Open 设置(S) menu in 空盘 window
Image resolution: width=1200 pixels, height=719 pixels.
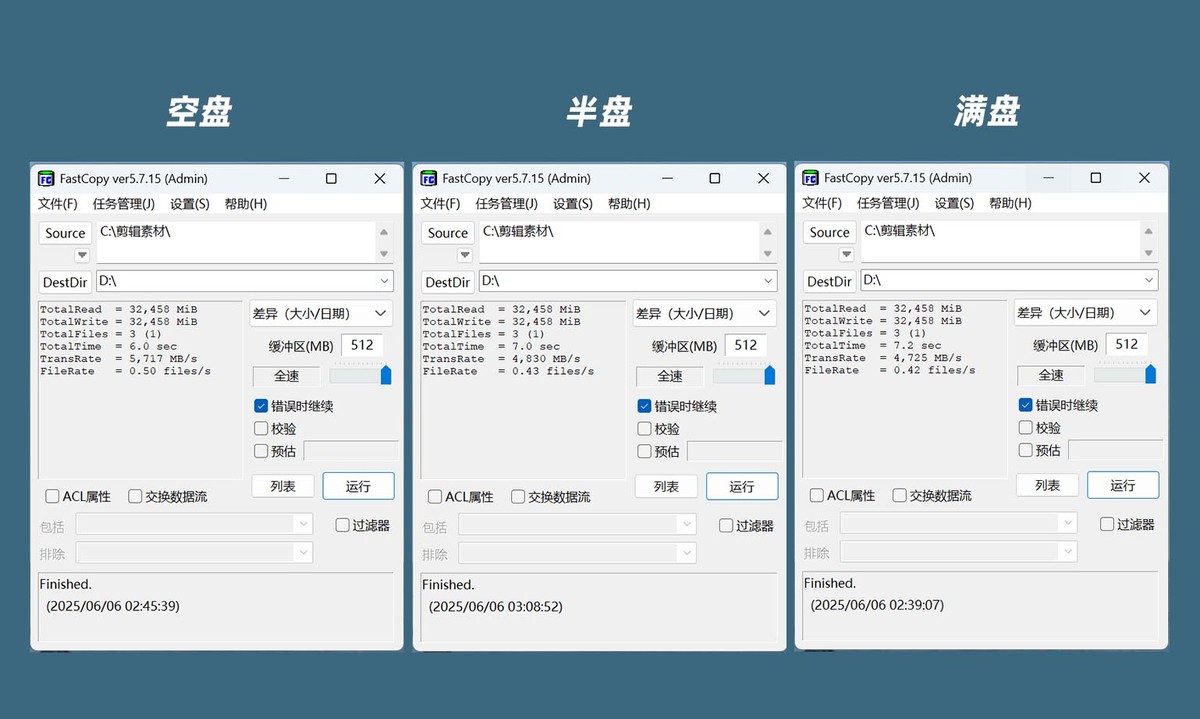190,204
